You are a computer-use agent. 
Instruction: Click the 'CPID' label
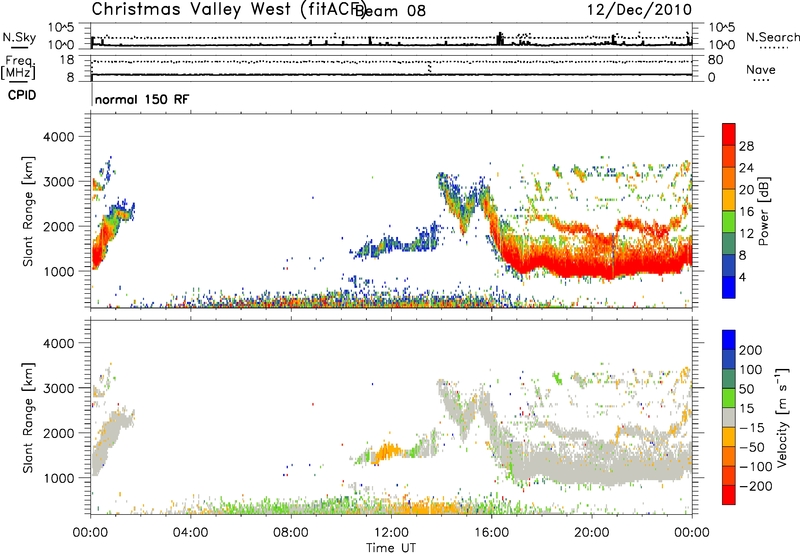click(x=22, y=95)
